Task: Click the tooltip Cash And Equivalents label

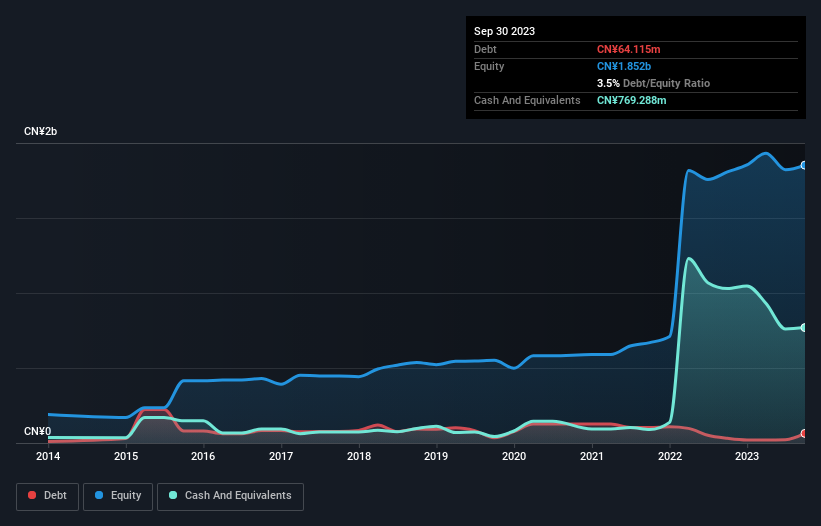Action: coord(527,100)
